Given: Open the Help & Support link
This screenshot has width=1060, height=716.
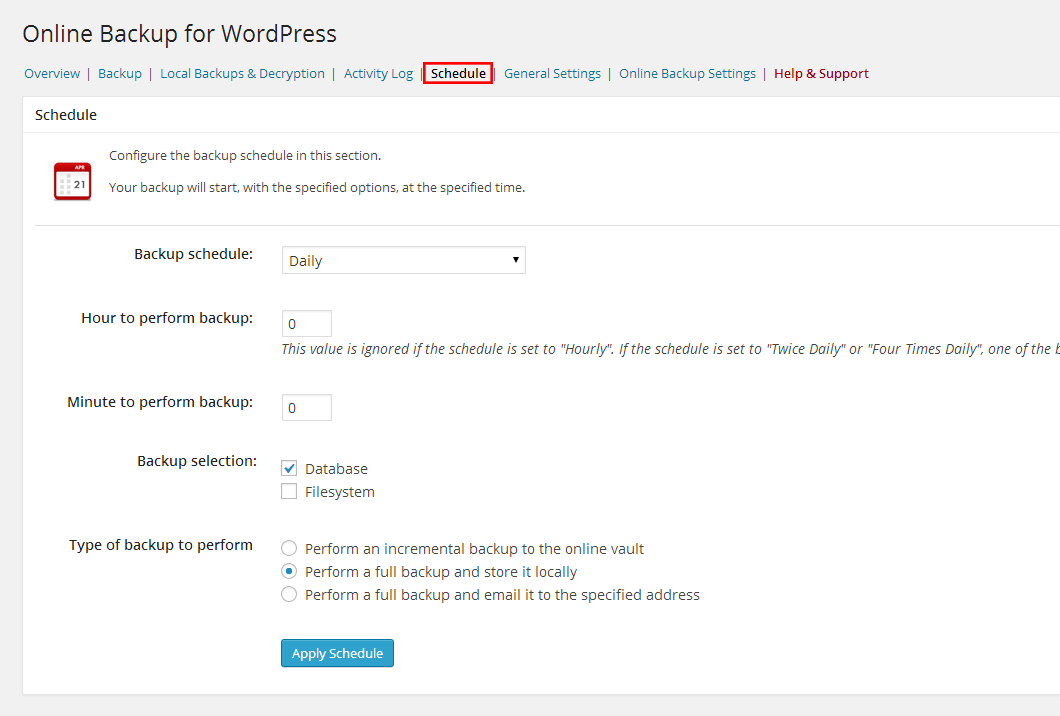Looking at the screenshot, I should pos(821,73).
